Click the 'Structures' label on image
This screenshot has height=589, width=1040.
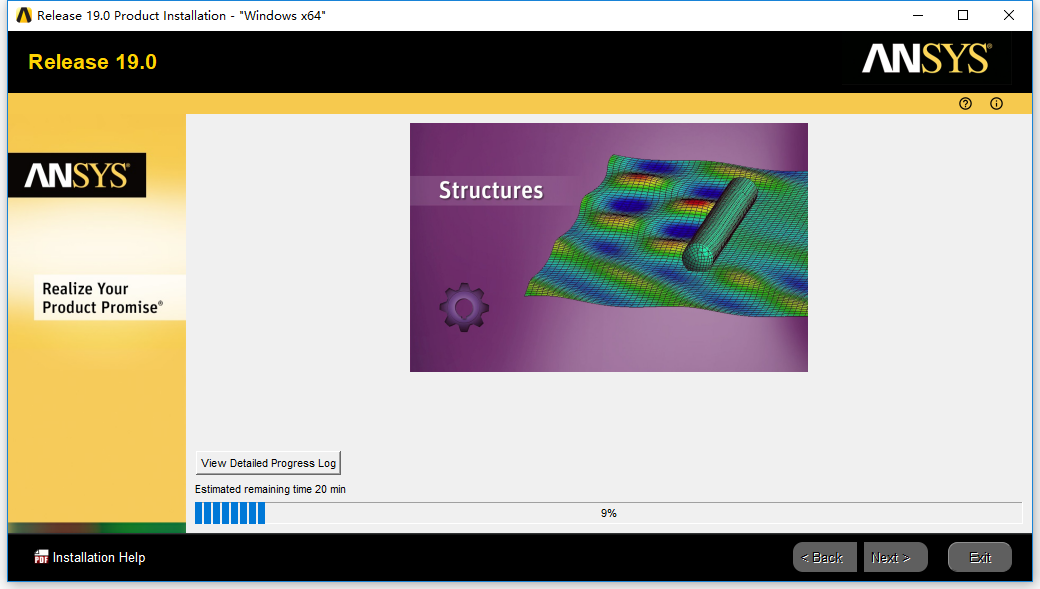pos(491,190)
